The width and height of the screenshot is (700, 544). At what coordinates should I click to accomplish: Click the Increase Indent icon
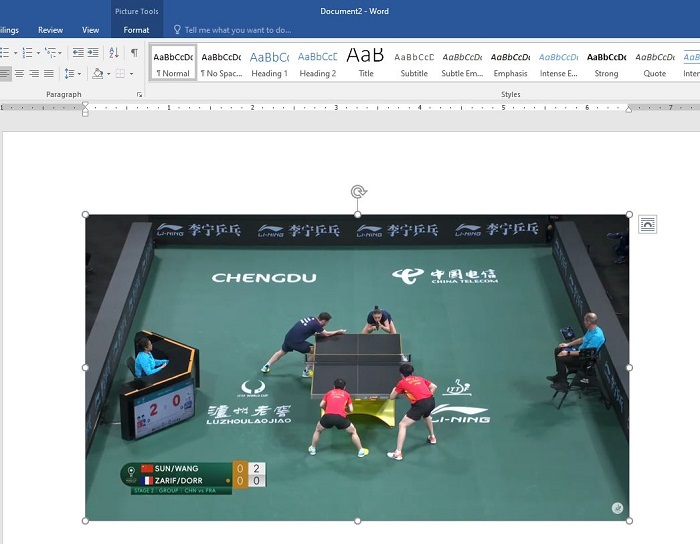(x=93, y=53)
